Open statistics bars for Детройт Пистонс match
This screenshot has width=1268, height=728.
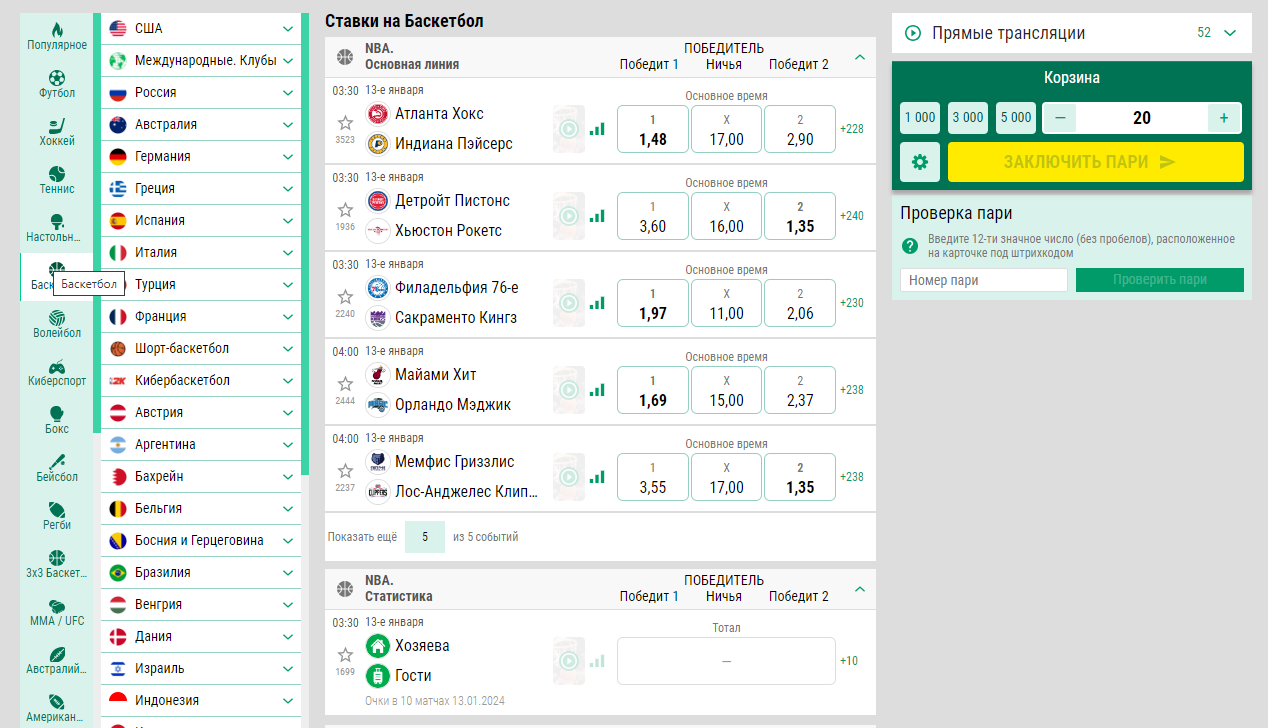tap(597, 216)
